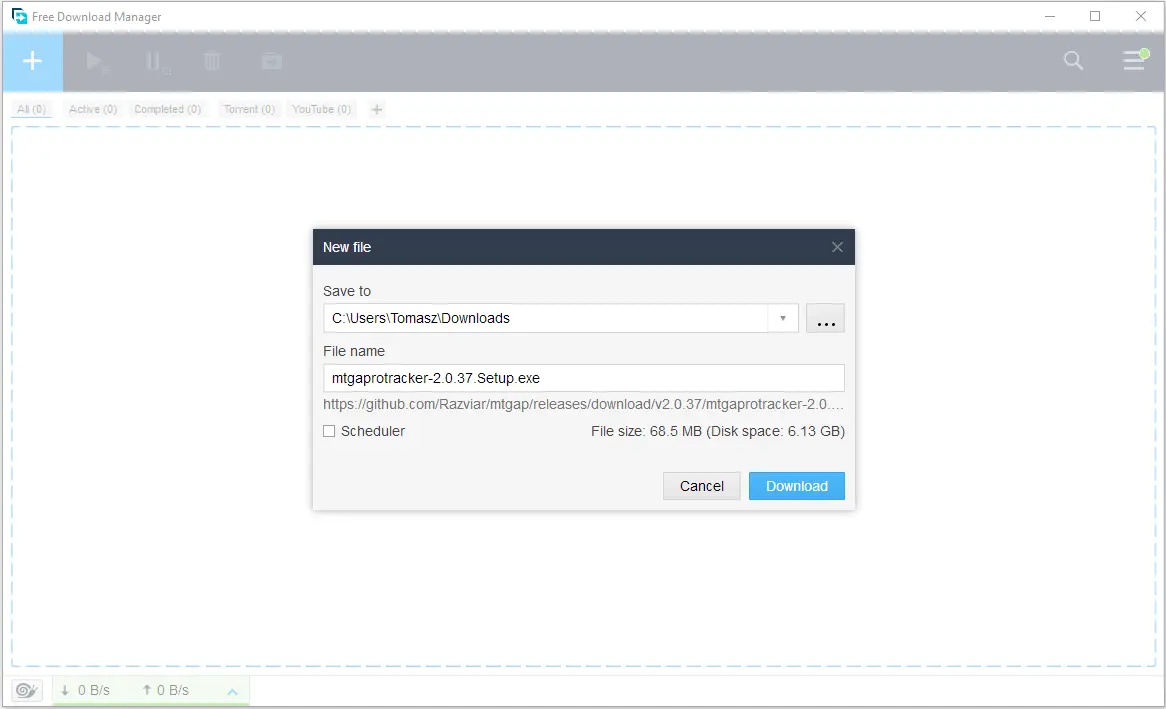Click the Download button
This screenshot has width=1166, height=709.
click(796, 486)
